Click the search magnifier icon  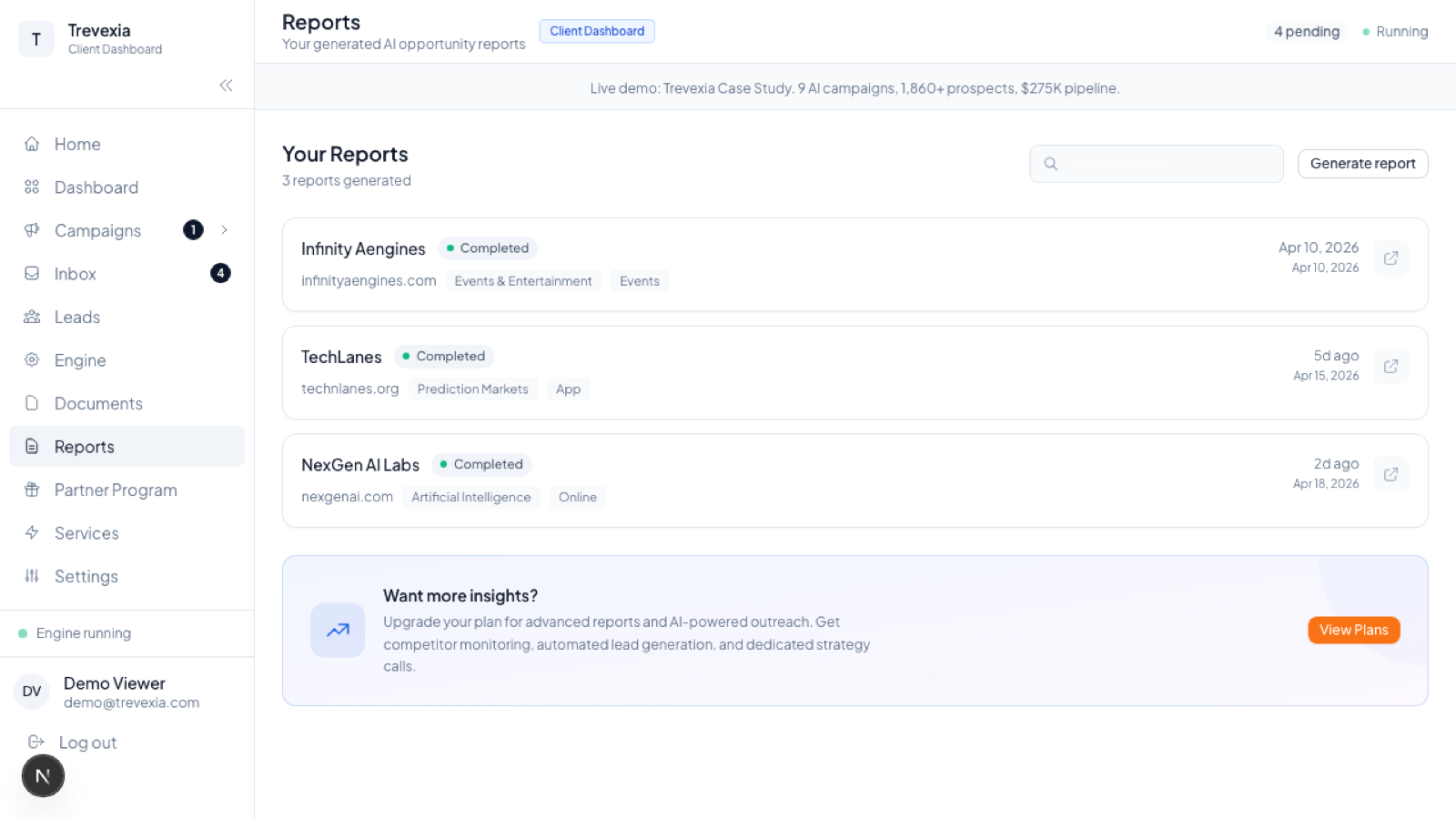point(1051,164)
